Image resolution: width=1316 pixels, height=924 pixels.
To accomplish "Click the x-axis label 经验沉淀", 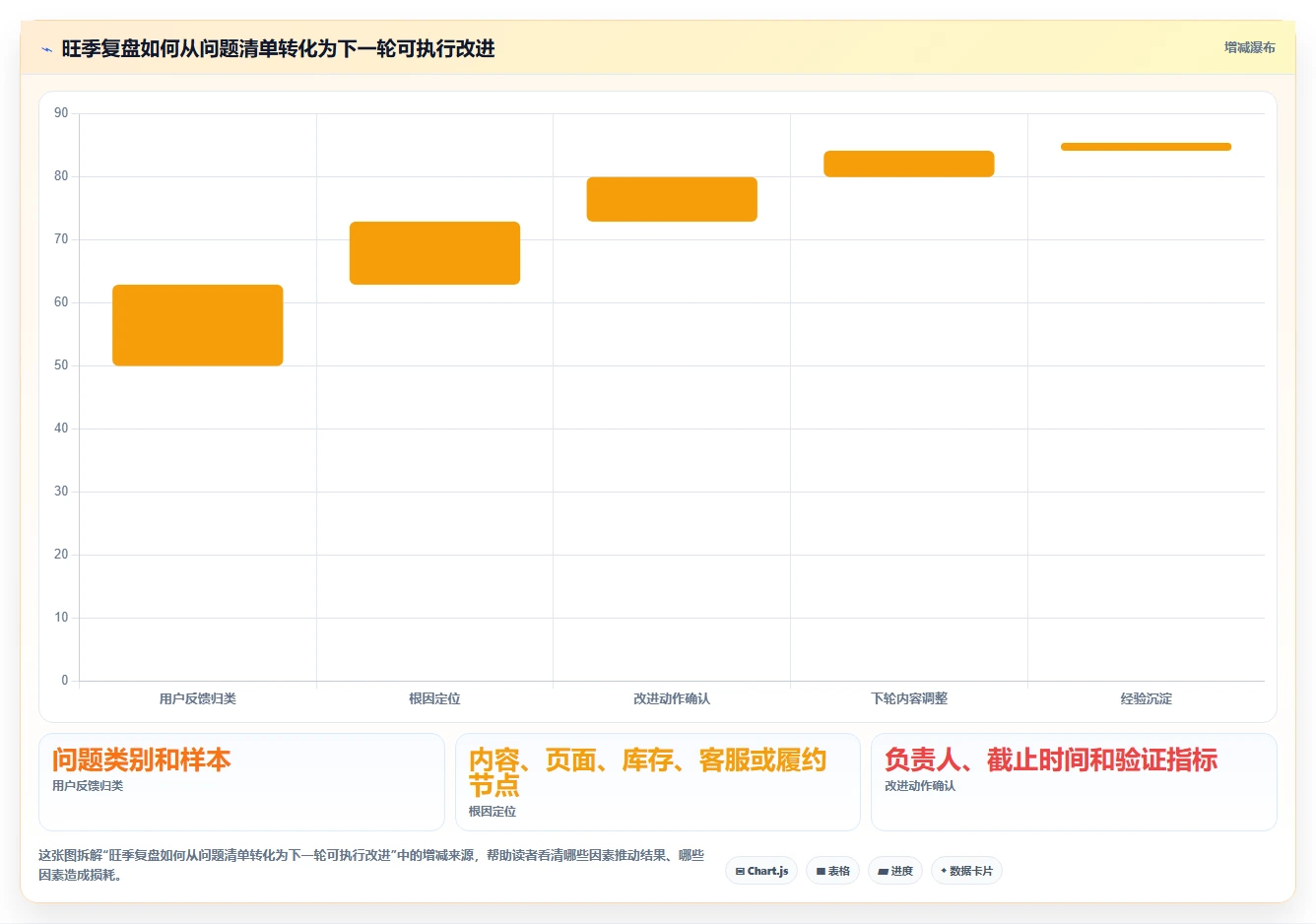I will [x=1146, y=698].
